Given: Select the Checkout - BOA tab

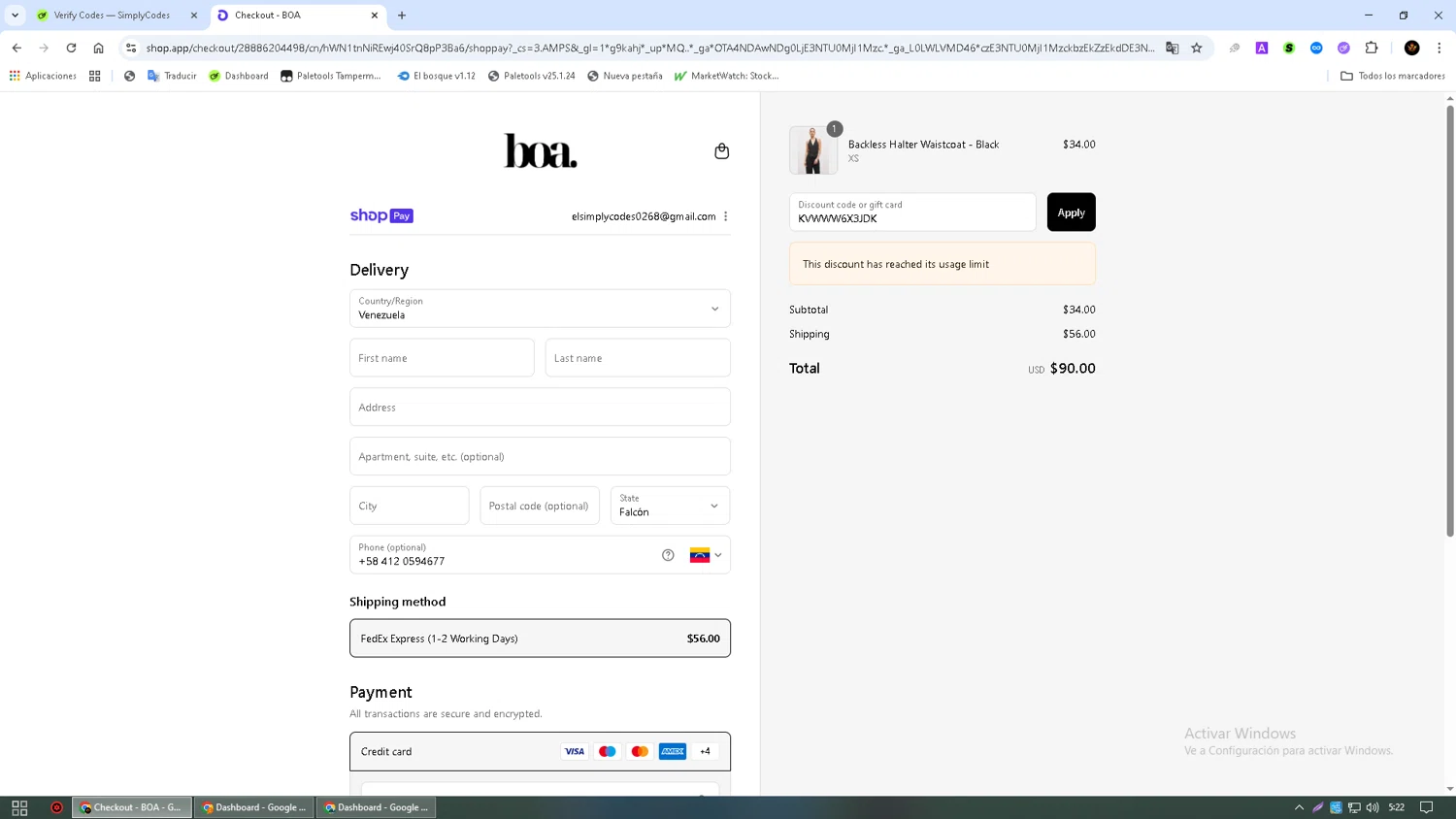Looking at the screenshot, I should pyautogui.click(x=296, y=16).
